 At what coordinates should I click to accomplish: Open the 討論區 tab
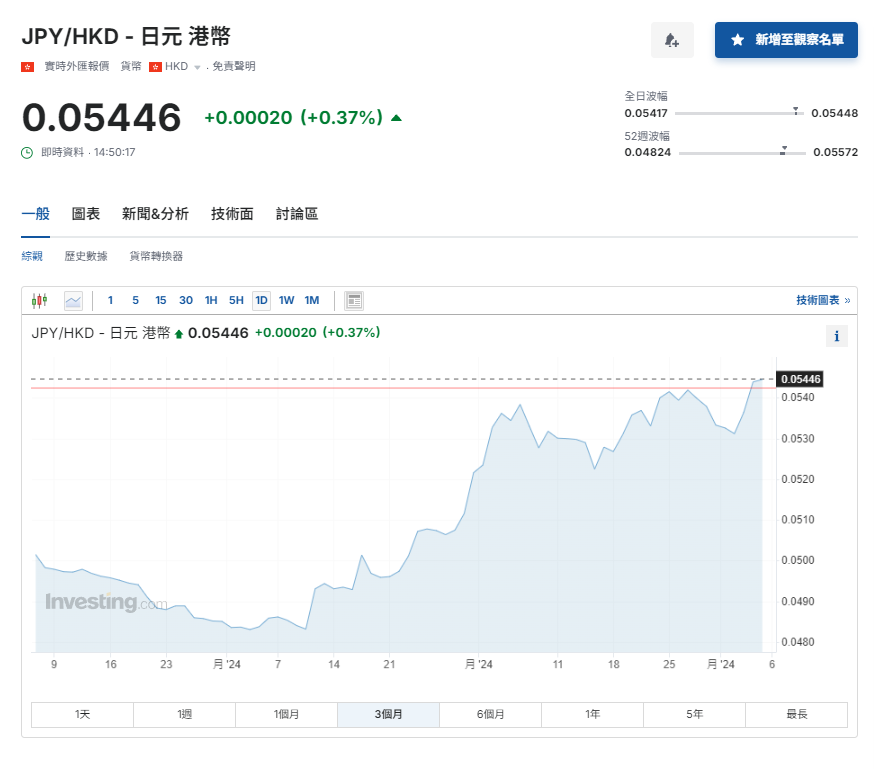(x=297, y=213)
